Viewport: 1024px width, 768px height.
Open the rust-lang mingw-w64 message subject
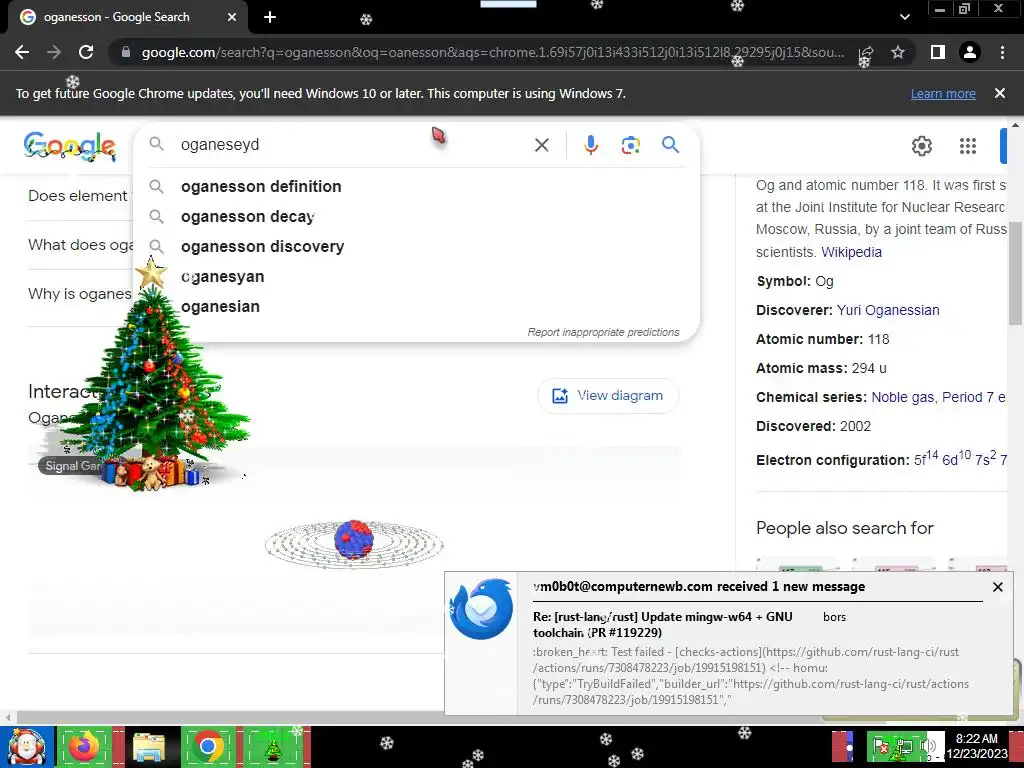pyautogui.click(x=662, y=624)
